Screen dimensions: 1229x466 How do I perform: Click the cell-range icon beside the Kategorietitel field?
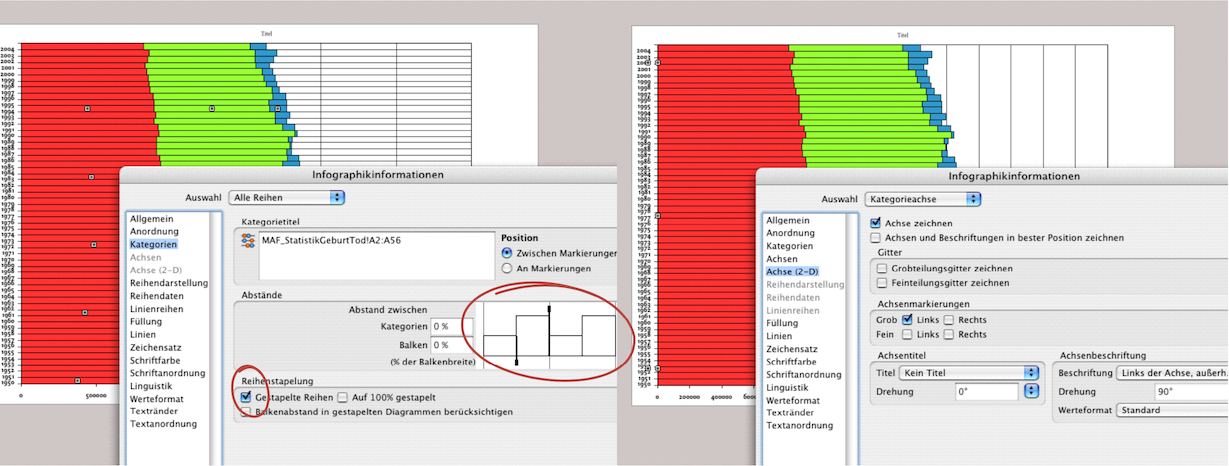click(x=248, y=241)
